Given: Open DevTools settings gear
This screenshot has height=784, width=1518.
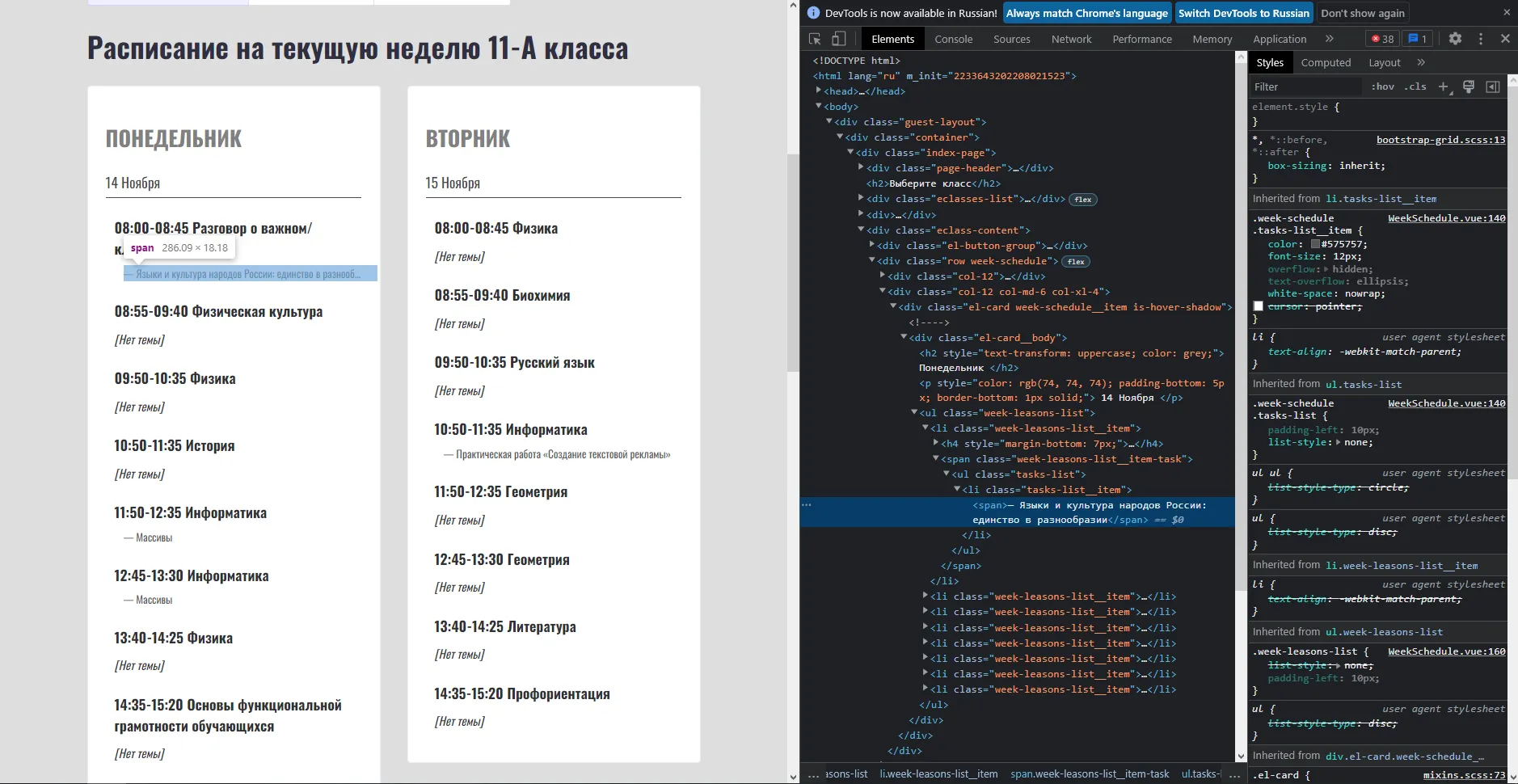Looking at the screenshot, I should (x=1455, y=39).
